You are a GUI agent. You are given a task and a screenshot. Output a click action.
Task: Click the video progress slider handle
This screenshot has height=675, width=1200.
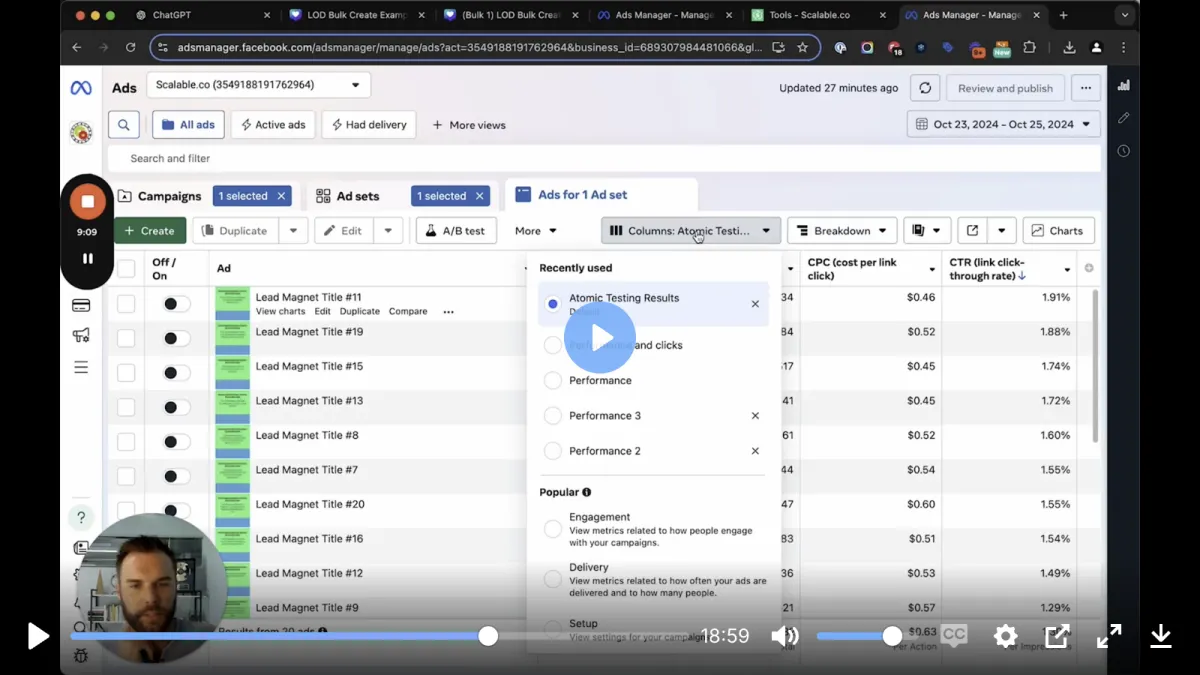point(488,636)
